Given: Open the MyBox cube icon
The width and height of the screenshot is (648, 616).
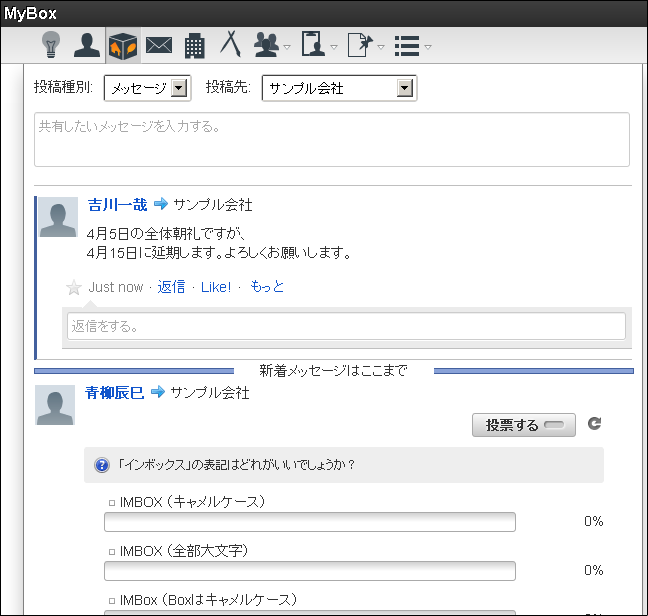Looking at the screenshot, I should pyautogui.click(x=123, y=45).
